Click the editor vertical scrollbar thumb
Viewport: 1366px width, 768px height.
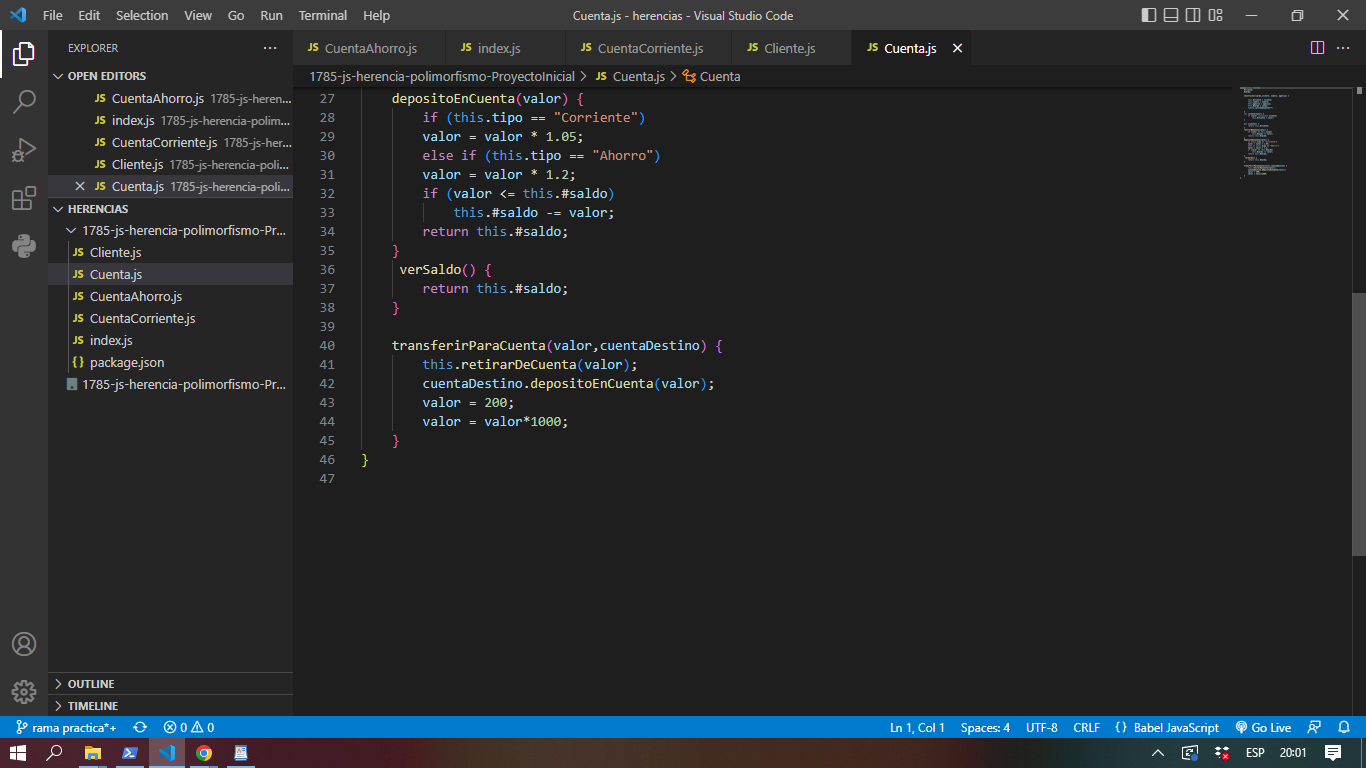tap(1358, 424)
